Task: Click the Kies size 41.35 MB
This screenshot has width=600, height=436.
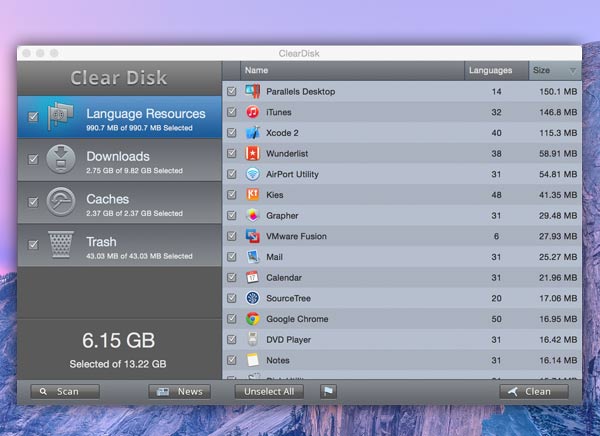Action: 558,195
